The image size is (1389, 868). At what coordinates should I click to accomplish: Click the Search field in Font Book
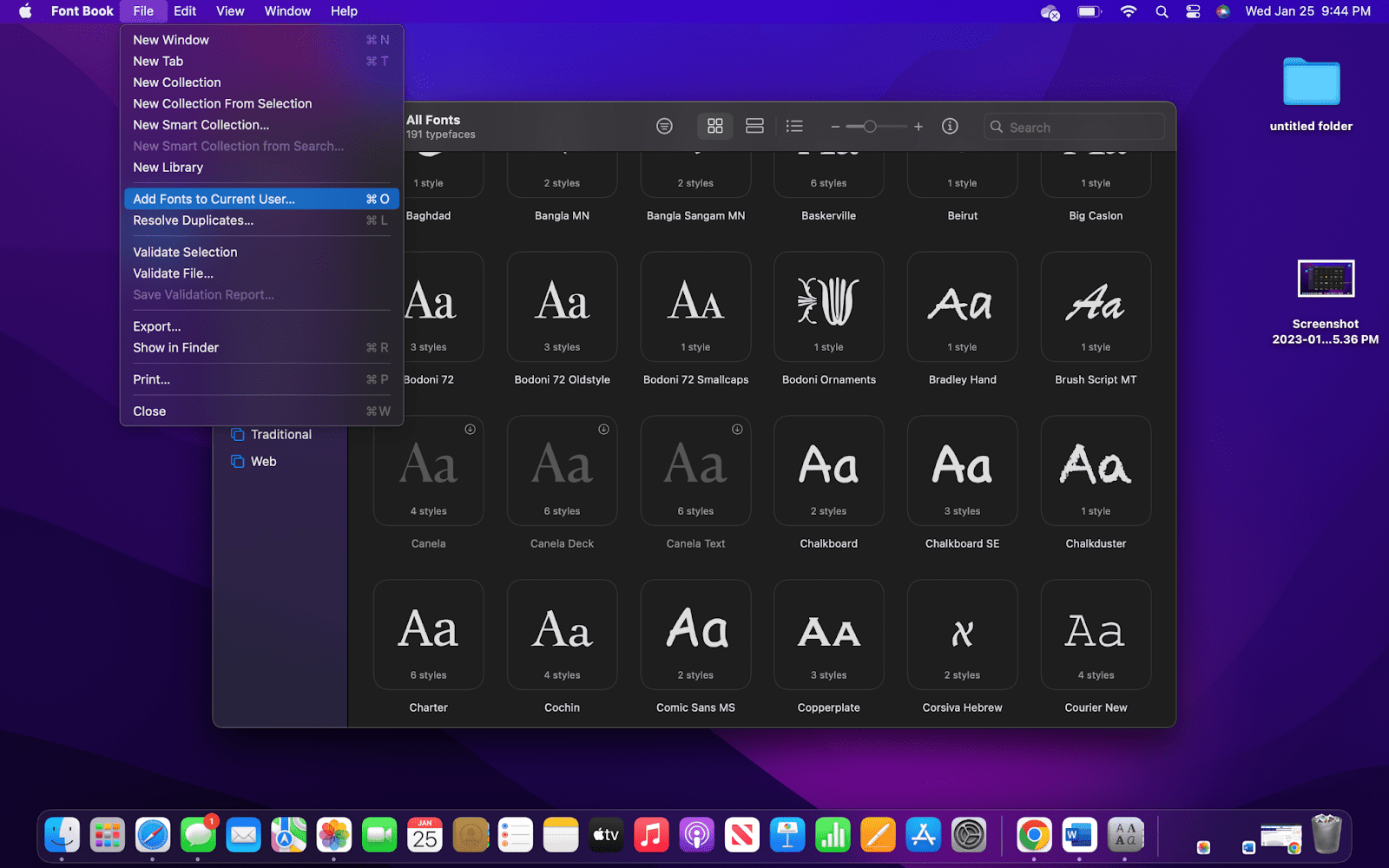pos(1074,127)
